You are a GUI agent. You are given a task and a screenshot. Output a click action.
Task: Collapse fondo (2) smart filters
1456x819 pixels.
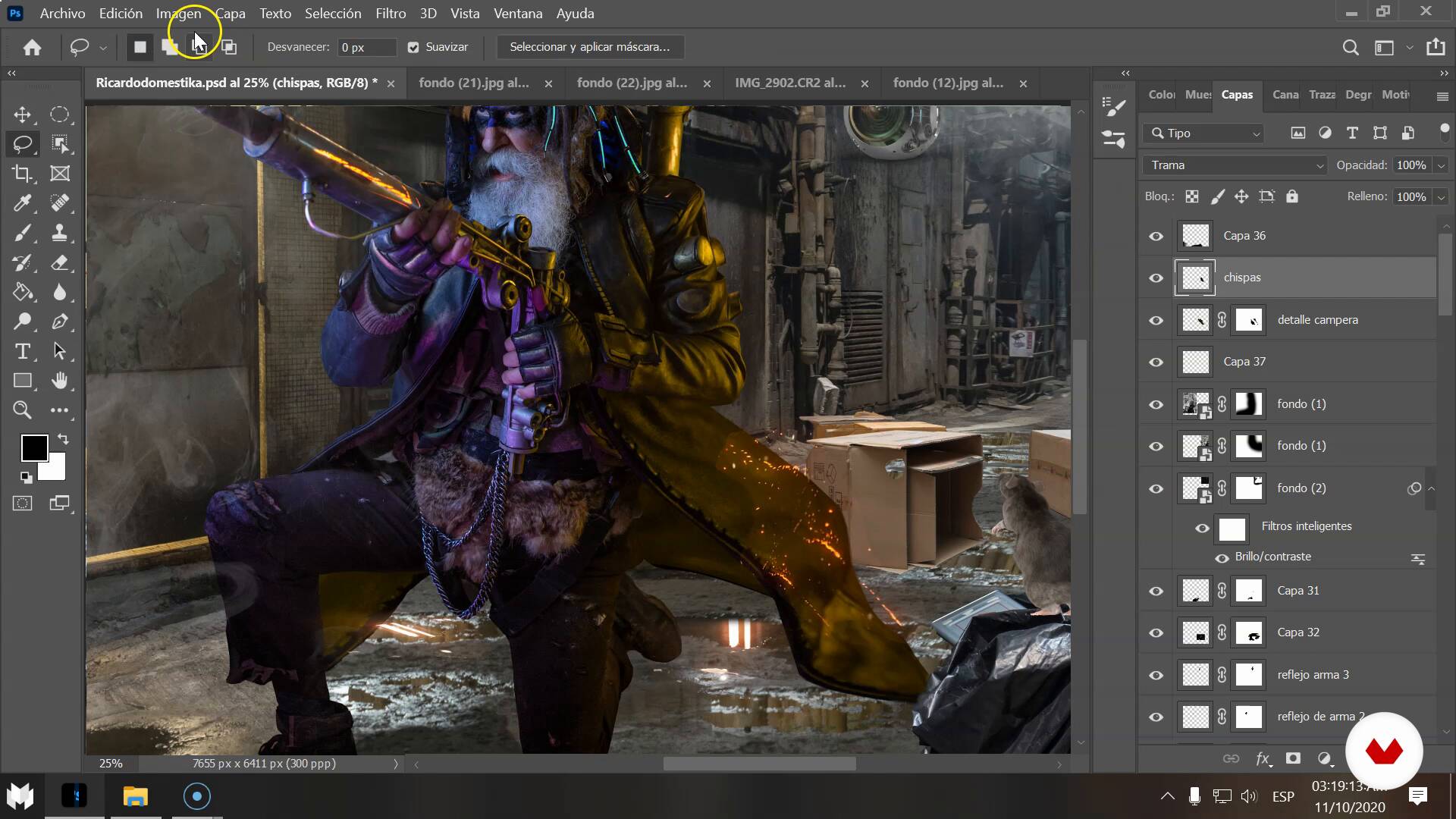click(1431, 488)
